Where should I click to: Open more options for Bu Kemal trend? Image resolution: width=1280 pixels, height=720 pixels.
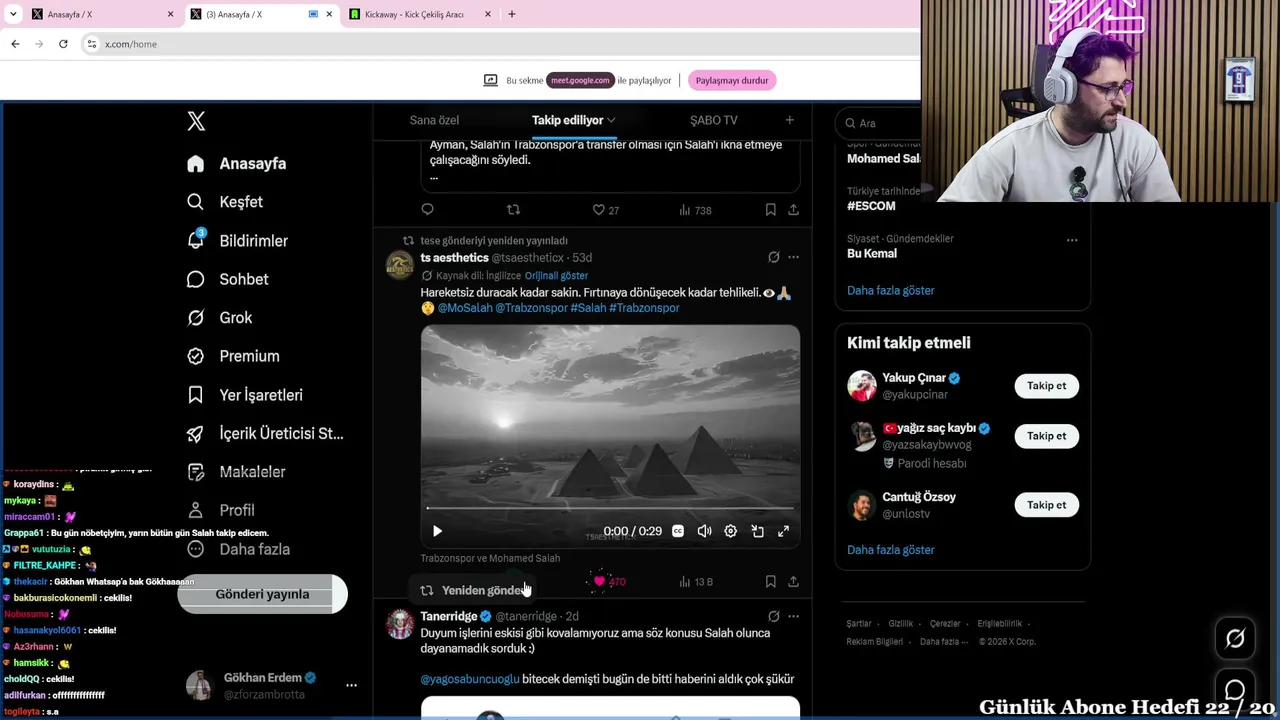pos(1072,240)
